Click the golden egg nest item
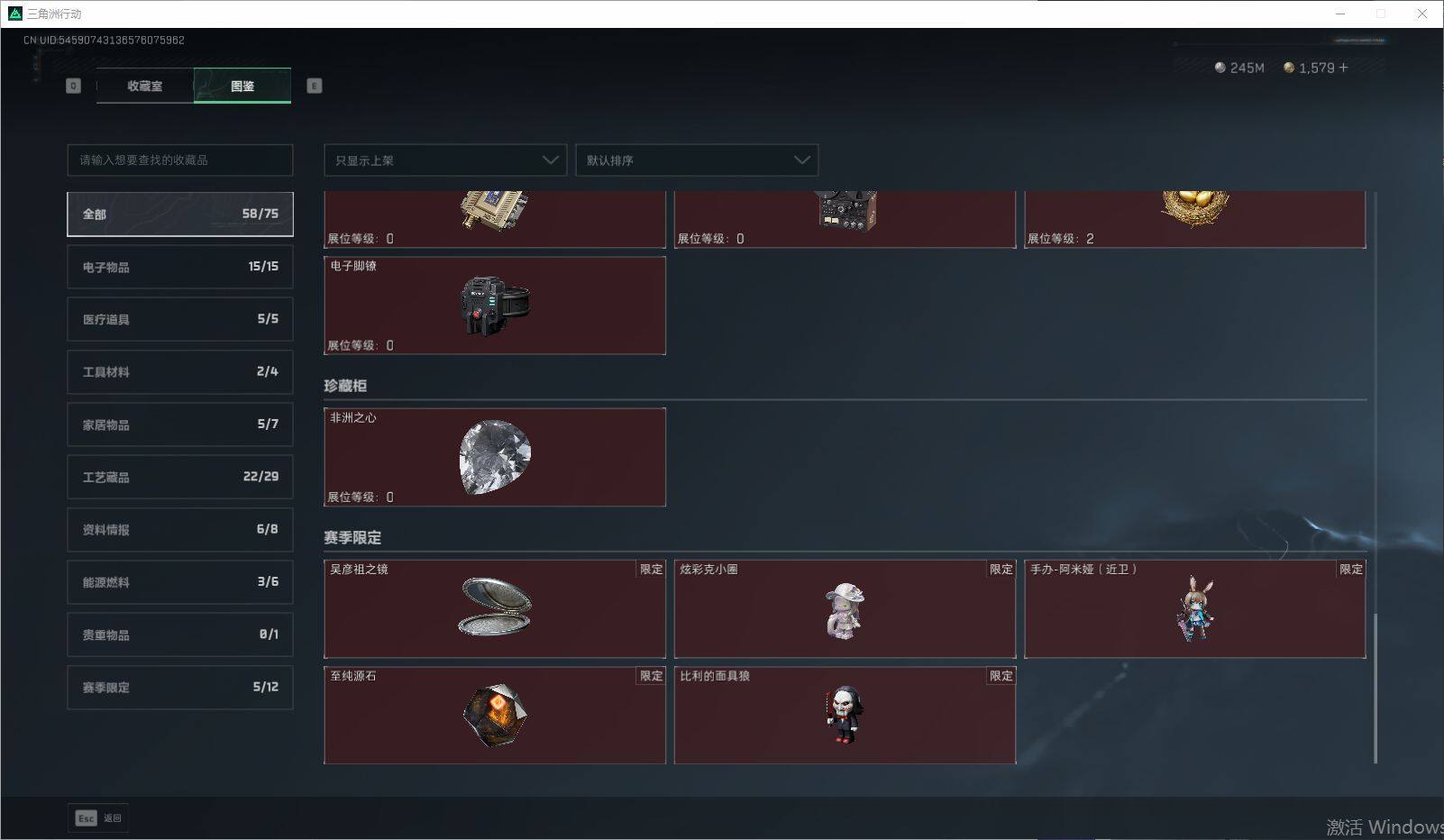 pos(1194,208)
